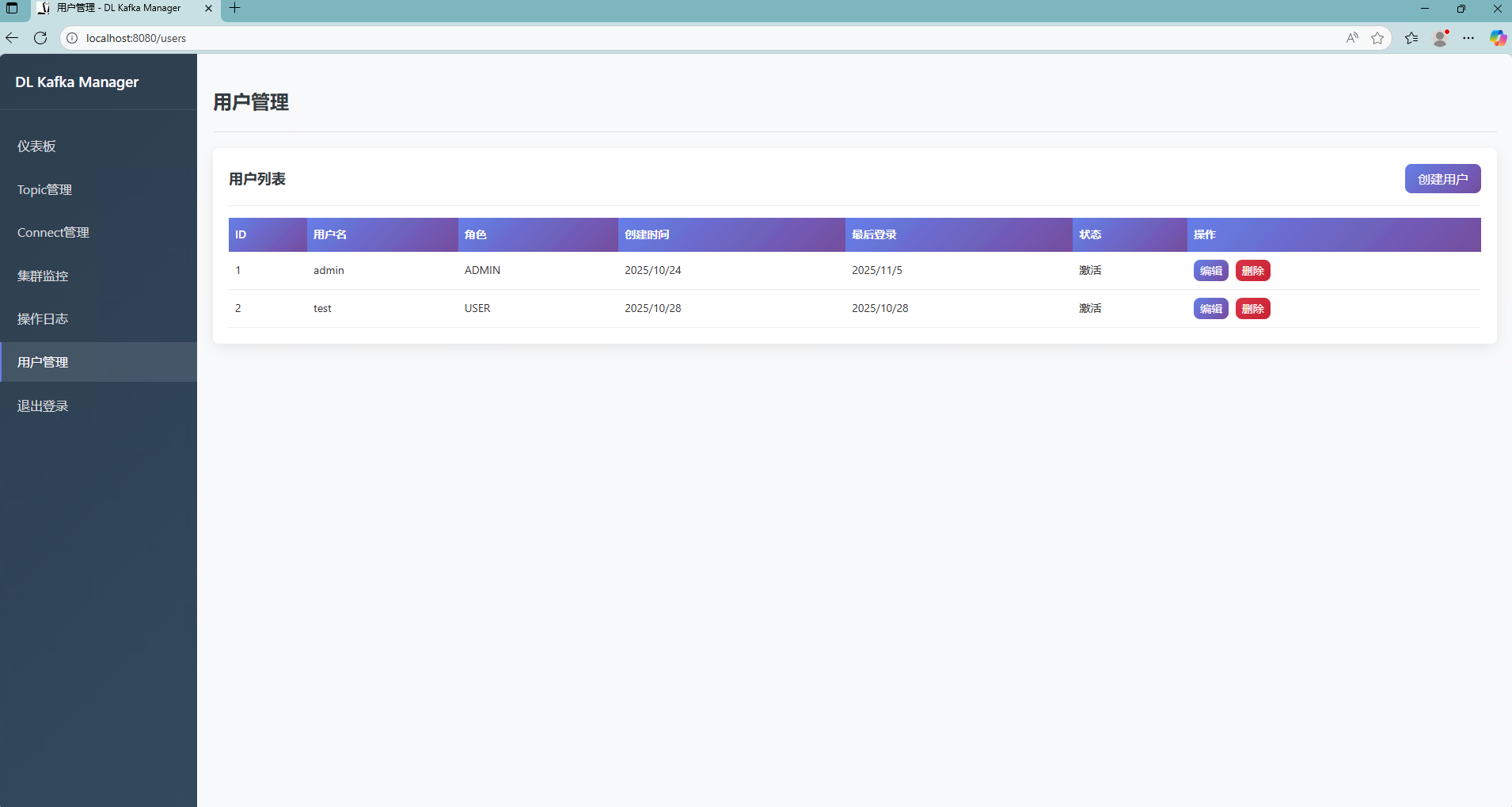
Task: Delete the test user row
Action: [x=1252, y=309]
